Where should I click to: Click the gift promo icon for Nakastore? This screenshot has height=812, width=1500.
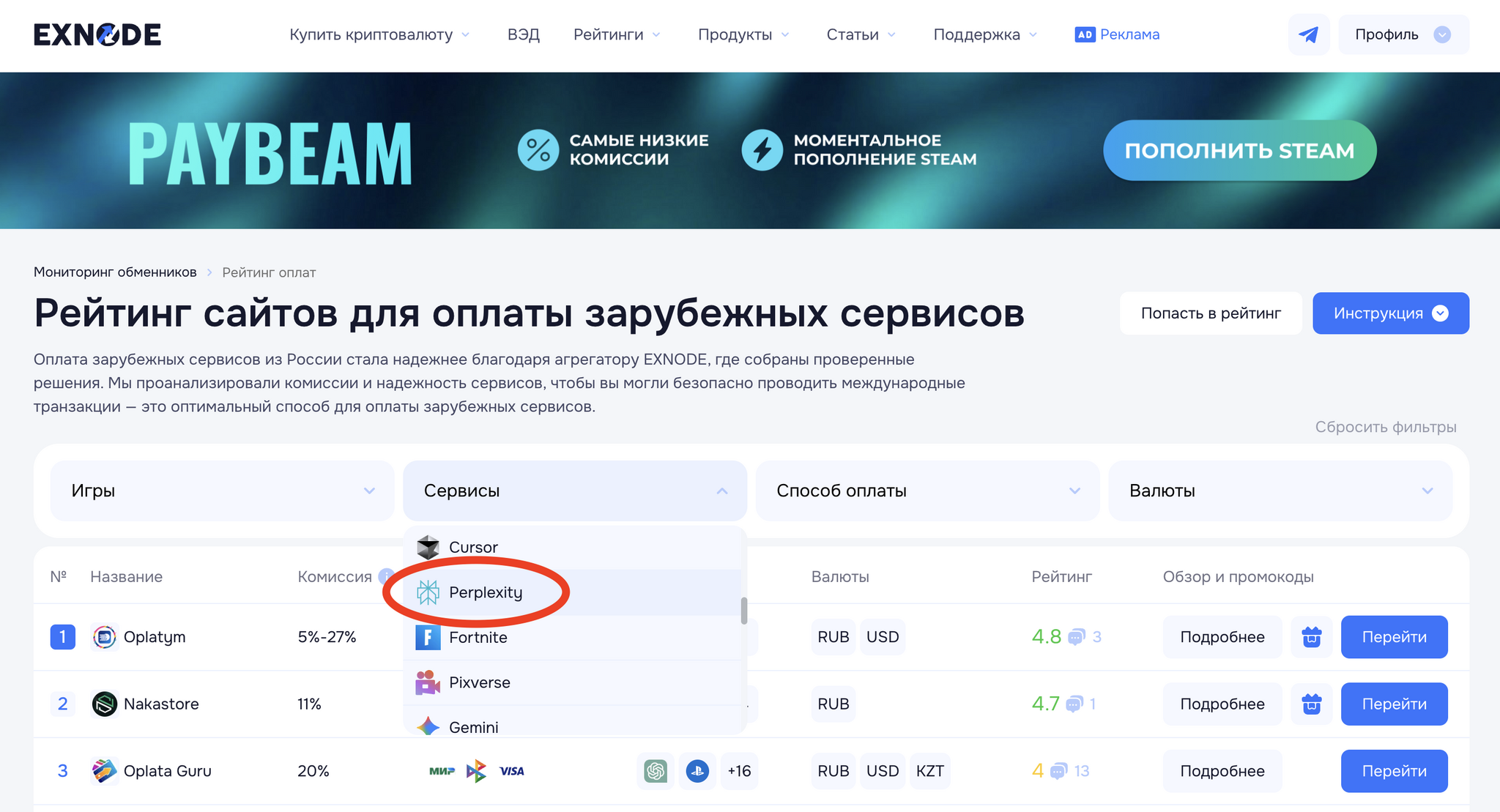tap(1311, 704)
